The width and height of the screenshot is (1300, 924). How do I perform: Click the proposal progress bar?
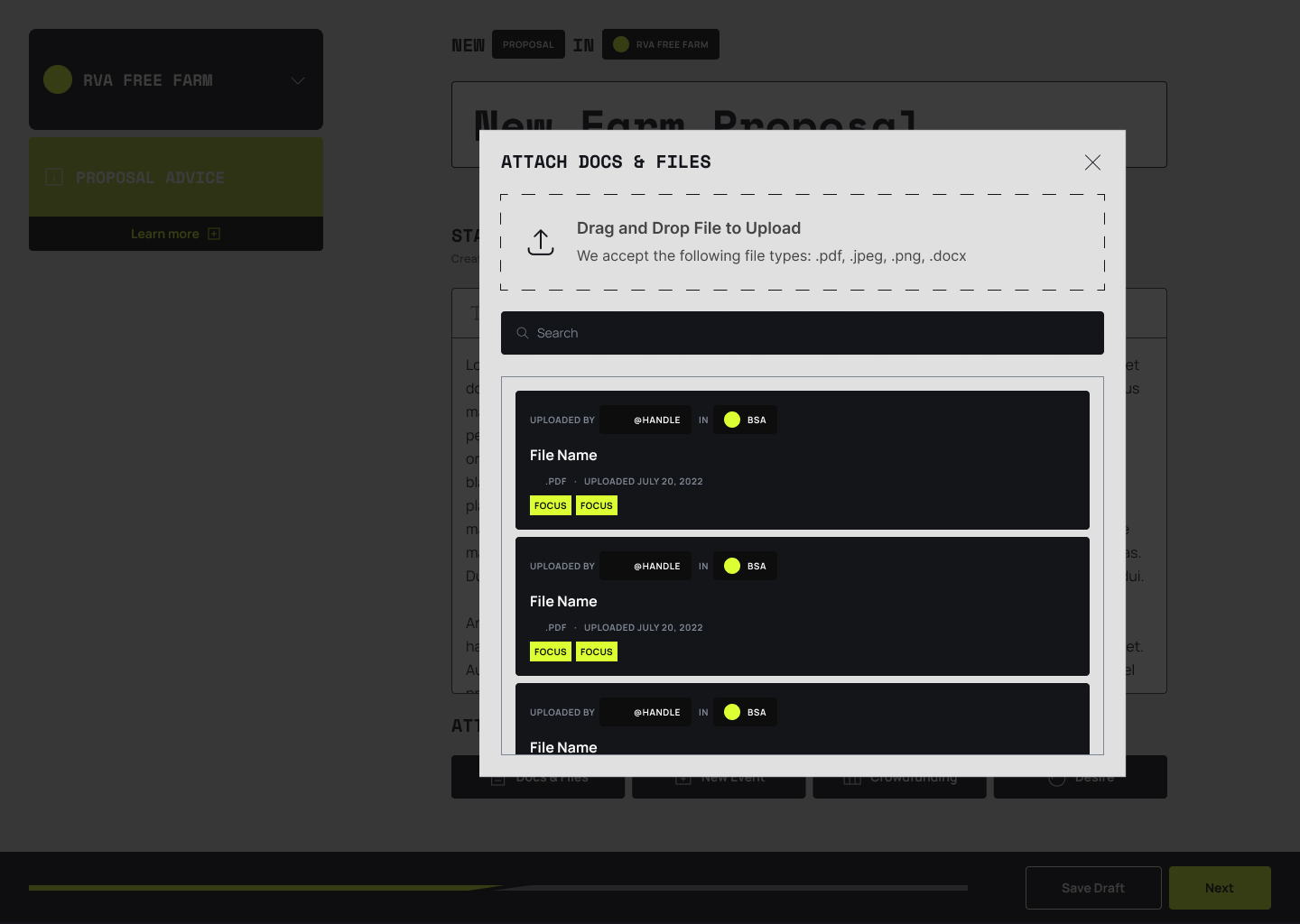click(498, 888)
